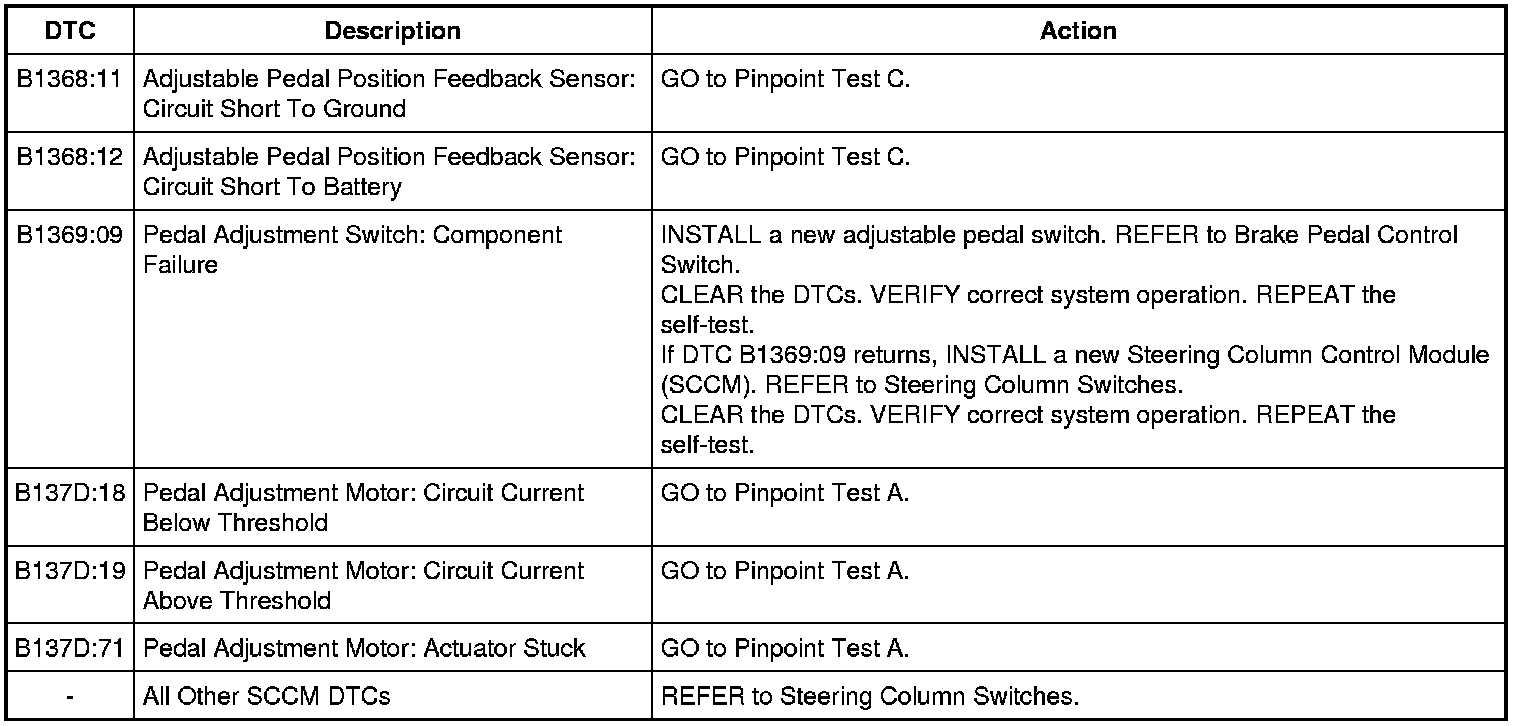This screenshot has width=1520, height=726.
Task: Click the All Other SCCM DTCs description
Action: (266, 697)
